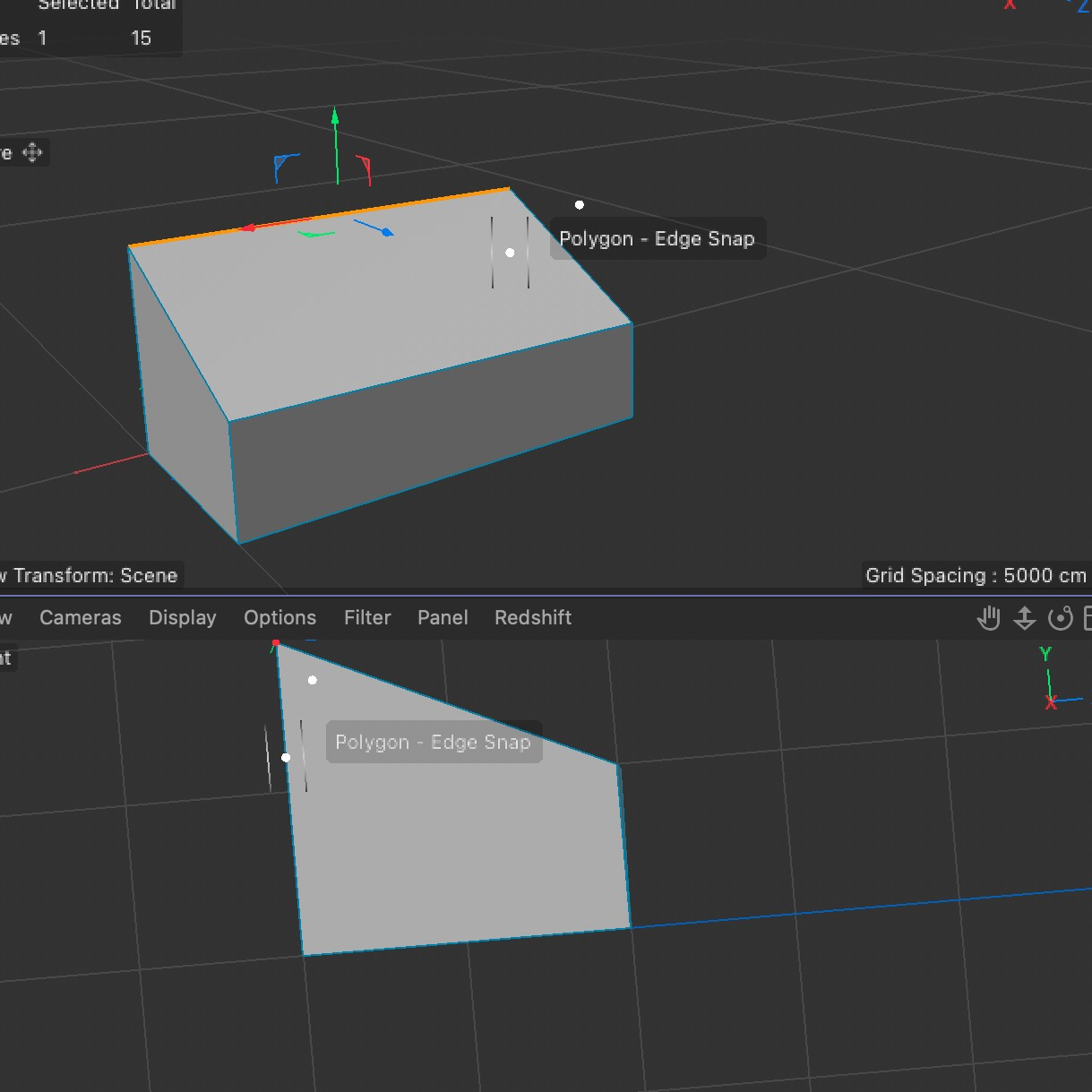Select the viewport pan hand icon
Image resolution: width=1092 pixels, height=1092 pixels.
[x=988, y=617]
